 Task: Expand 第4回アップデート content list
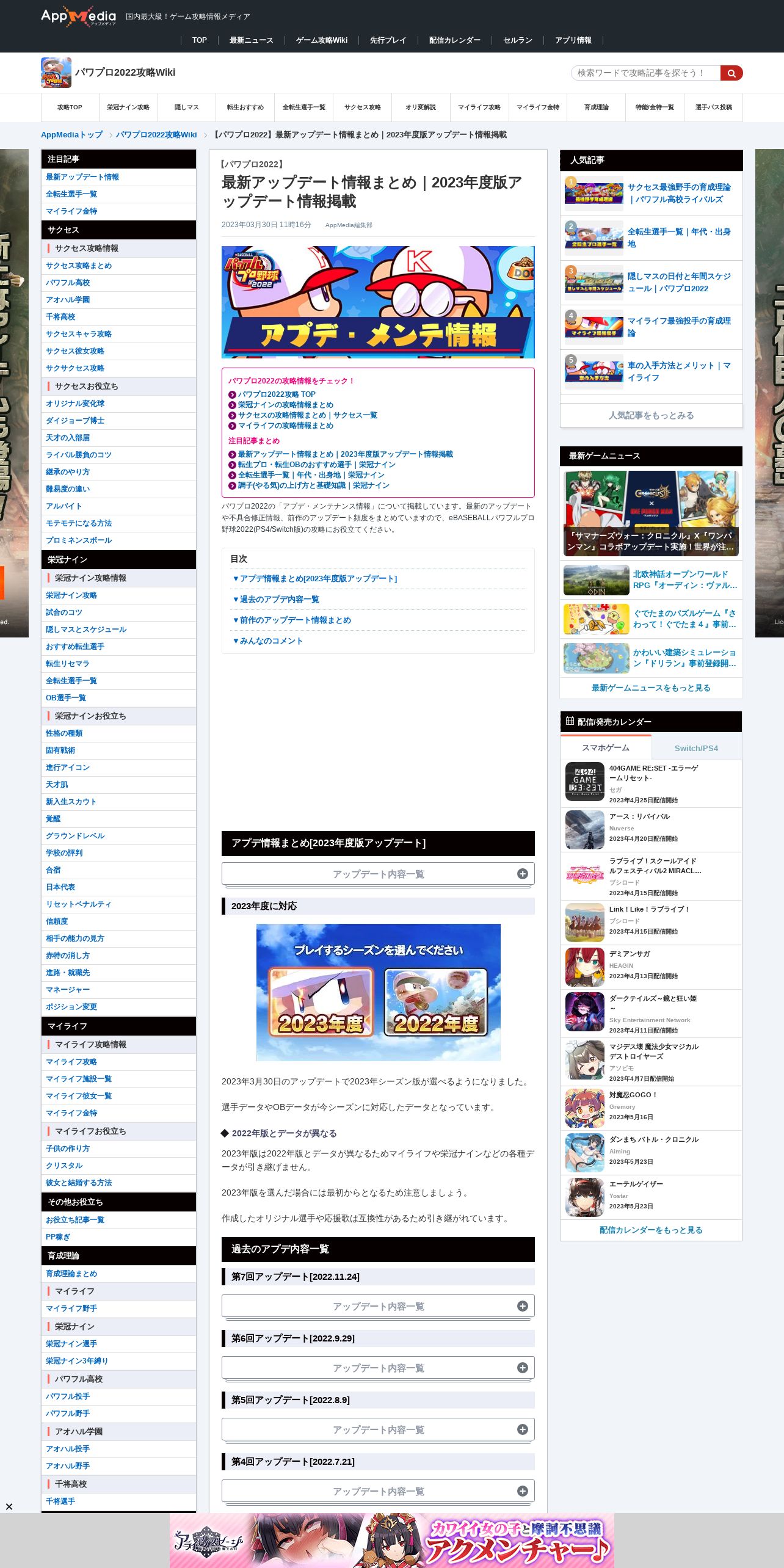378,1492
